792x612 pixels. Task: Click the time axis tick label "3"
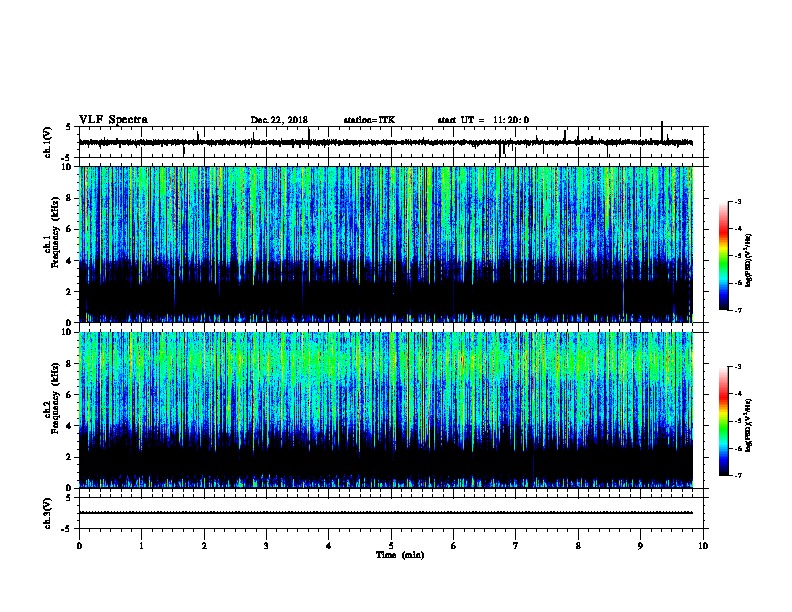pyautogui.click(x=266, y=546)
